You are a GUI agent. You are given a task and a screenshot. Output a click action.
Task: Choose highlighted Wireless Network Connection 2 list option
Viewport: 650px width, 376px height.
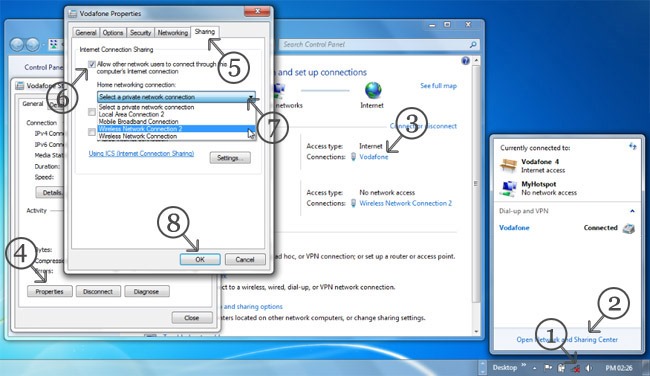click(176, 129)
